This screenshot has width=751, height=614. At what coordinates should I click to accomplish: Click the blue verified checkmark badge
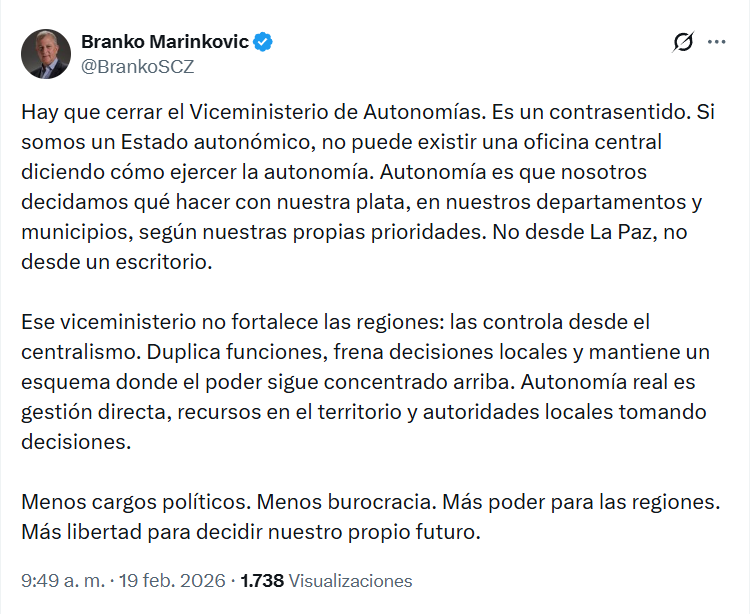tap(264, 42)
